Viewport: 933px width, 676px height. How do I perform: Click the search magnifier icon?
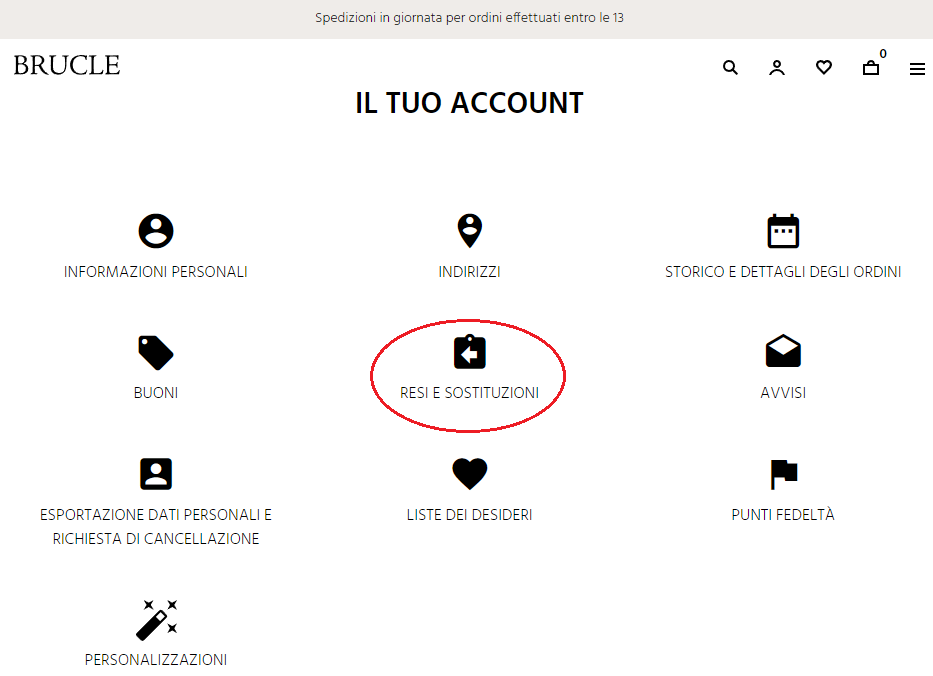(730, 68)
